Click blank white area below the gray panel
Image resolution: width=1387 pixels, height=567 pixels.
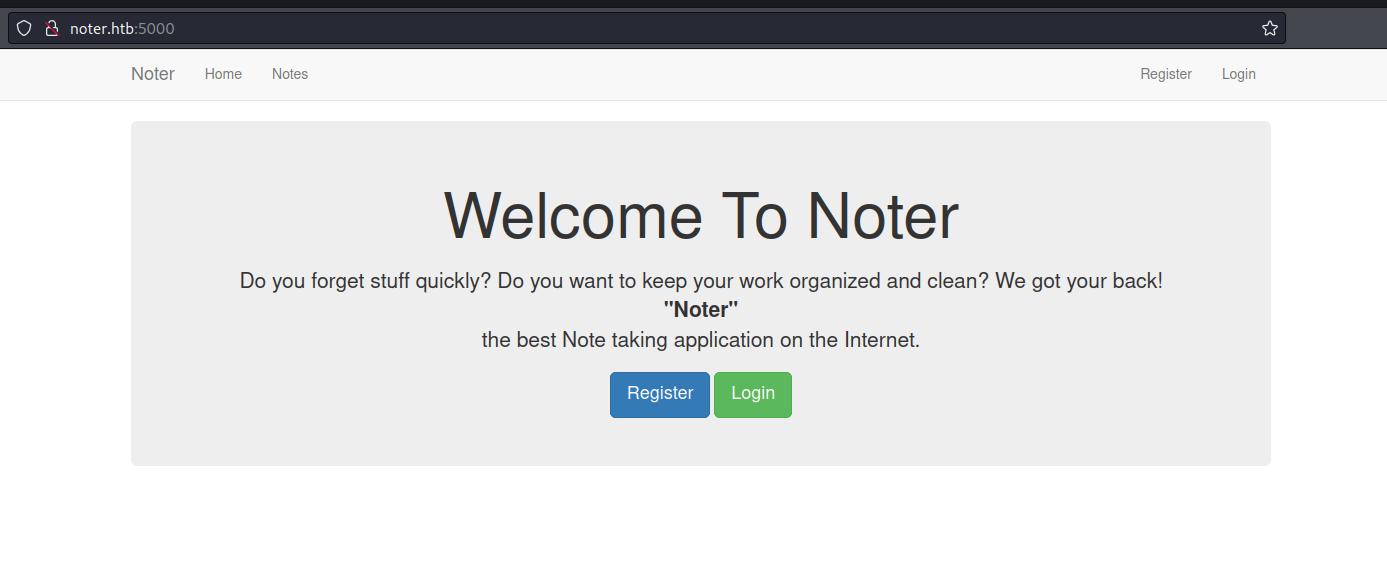point(700,515)
